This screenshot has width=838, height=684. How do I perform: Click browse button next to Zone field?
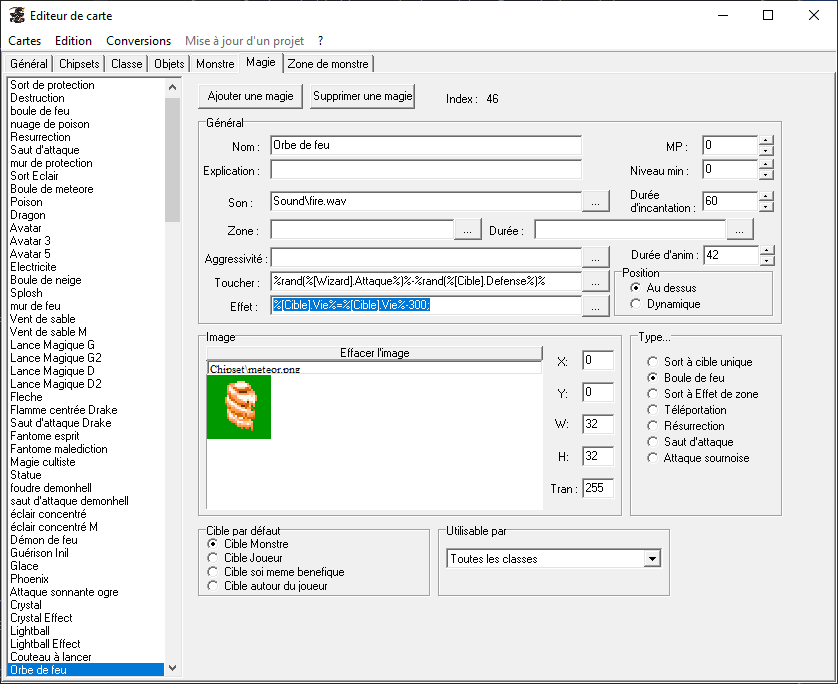[x=467, y=231]
